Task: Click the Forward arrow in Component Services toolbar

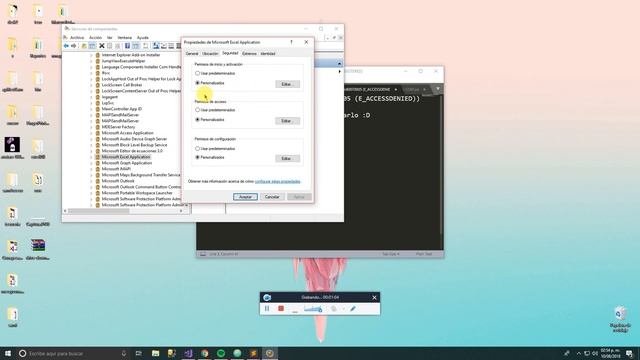Action: click(x=73, y=46)
